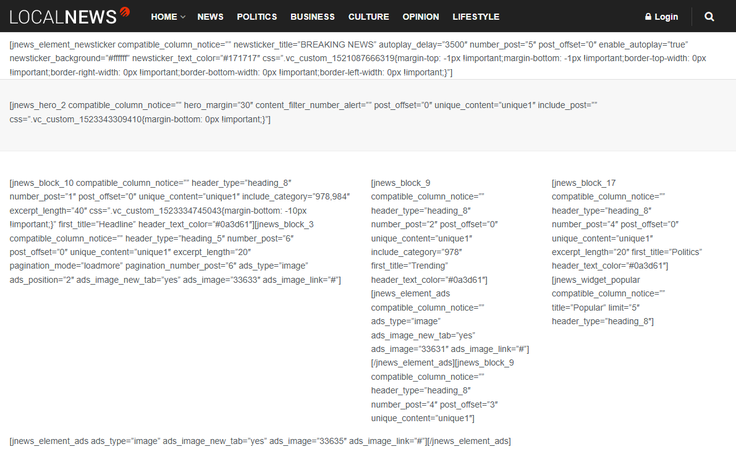Click the jnews_block_17 shortcode text
Screen dimensions: 736x465
pos(584,183)
